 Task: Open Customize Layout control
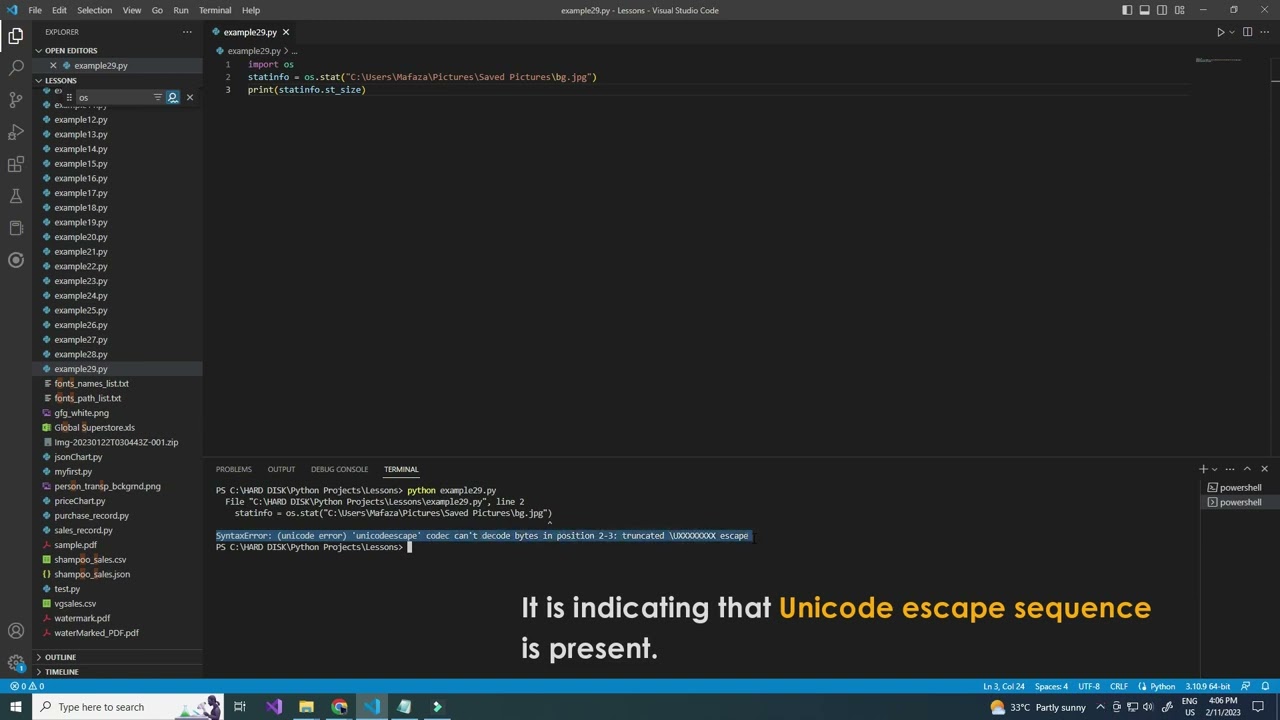[1180, 10]
